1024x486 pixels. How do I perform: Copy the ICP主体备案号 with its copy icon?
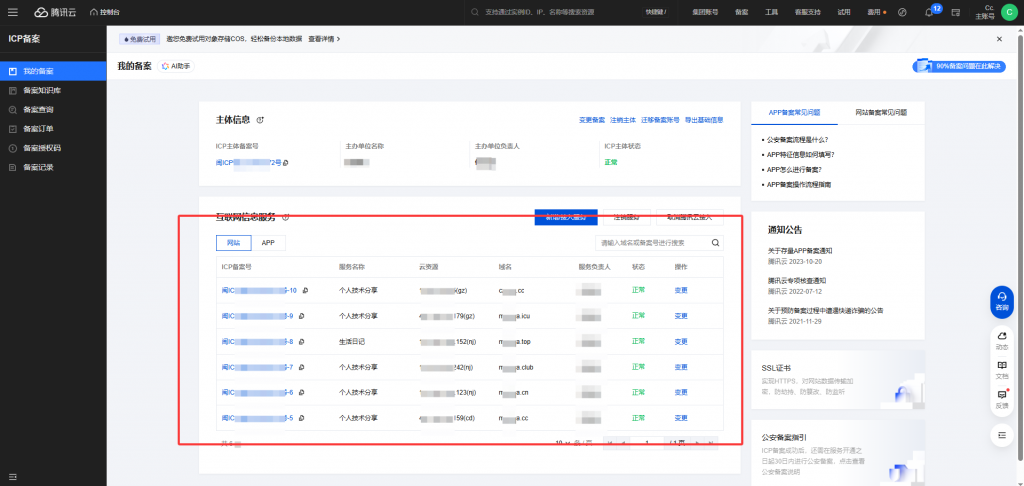(x=286, y=163)
